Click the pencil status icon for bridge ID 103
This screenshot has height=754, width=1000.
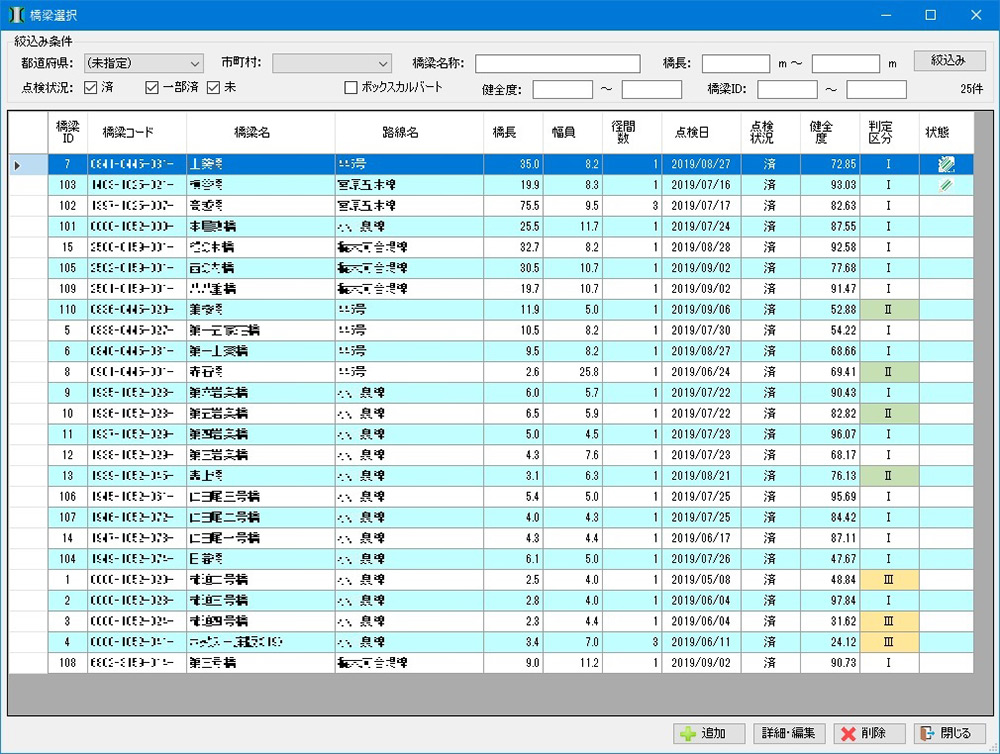(946, 185)
